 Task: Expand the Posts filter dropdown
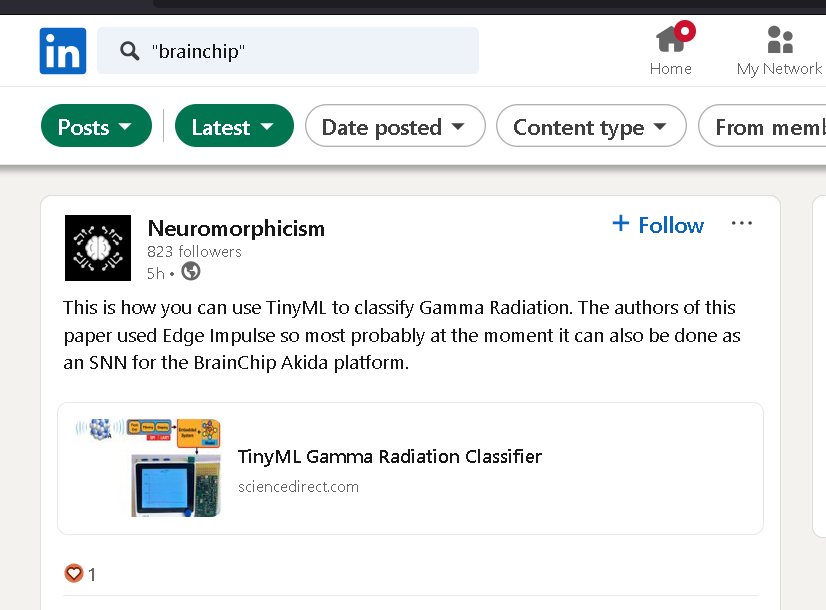[x=96, y=126]
